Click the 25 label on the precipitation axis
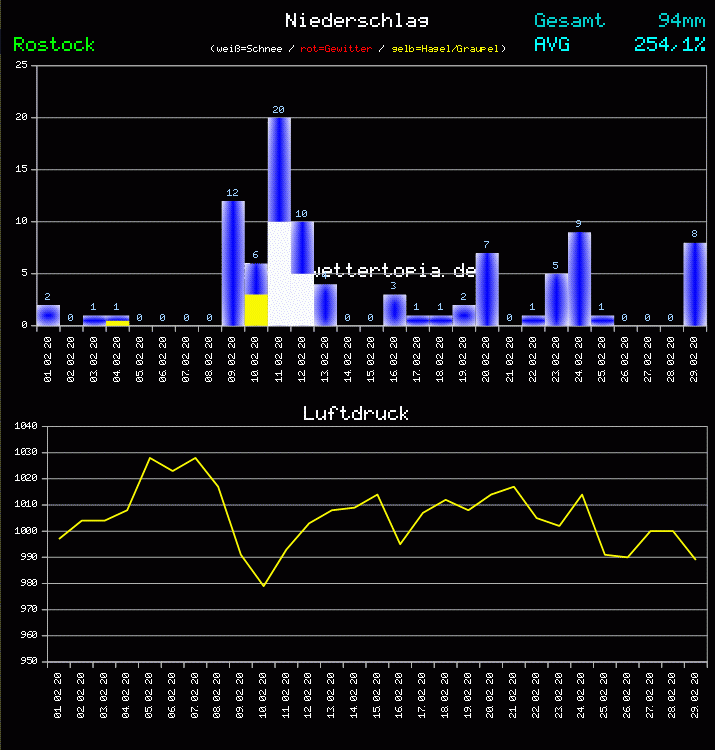Image resolution: width=715 pixels, height=750 pixels. click(x=21, y=65)
